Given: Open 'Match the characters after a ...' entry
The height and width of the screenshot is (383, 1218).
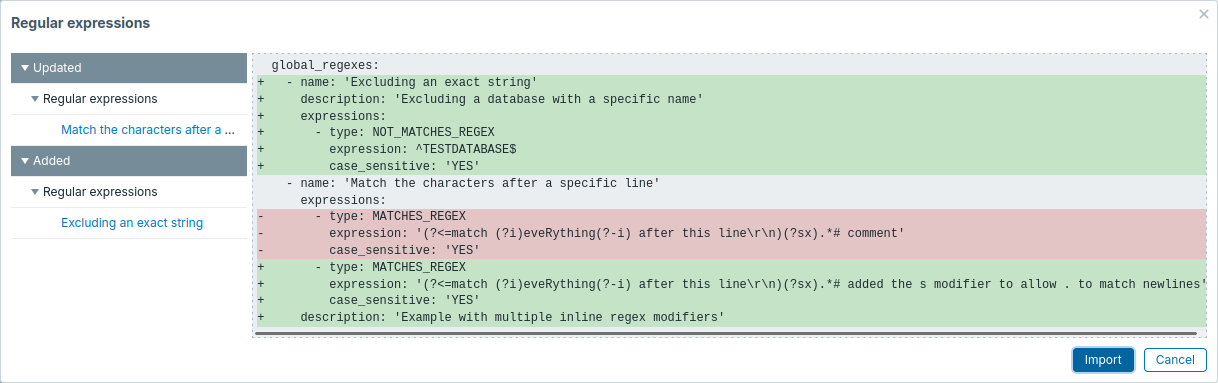Looking at the screenshot, I should click(x=147, y=130).
